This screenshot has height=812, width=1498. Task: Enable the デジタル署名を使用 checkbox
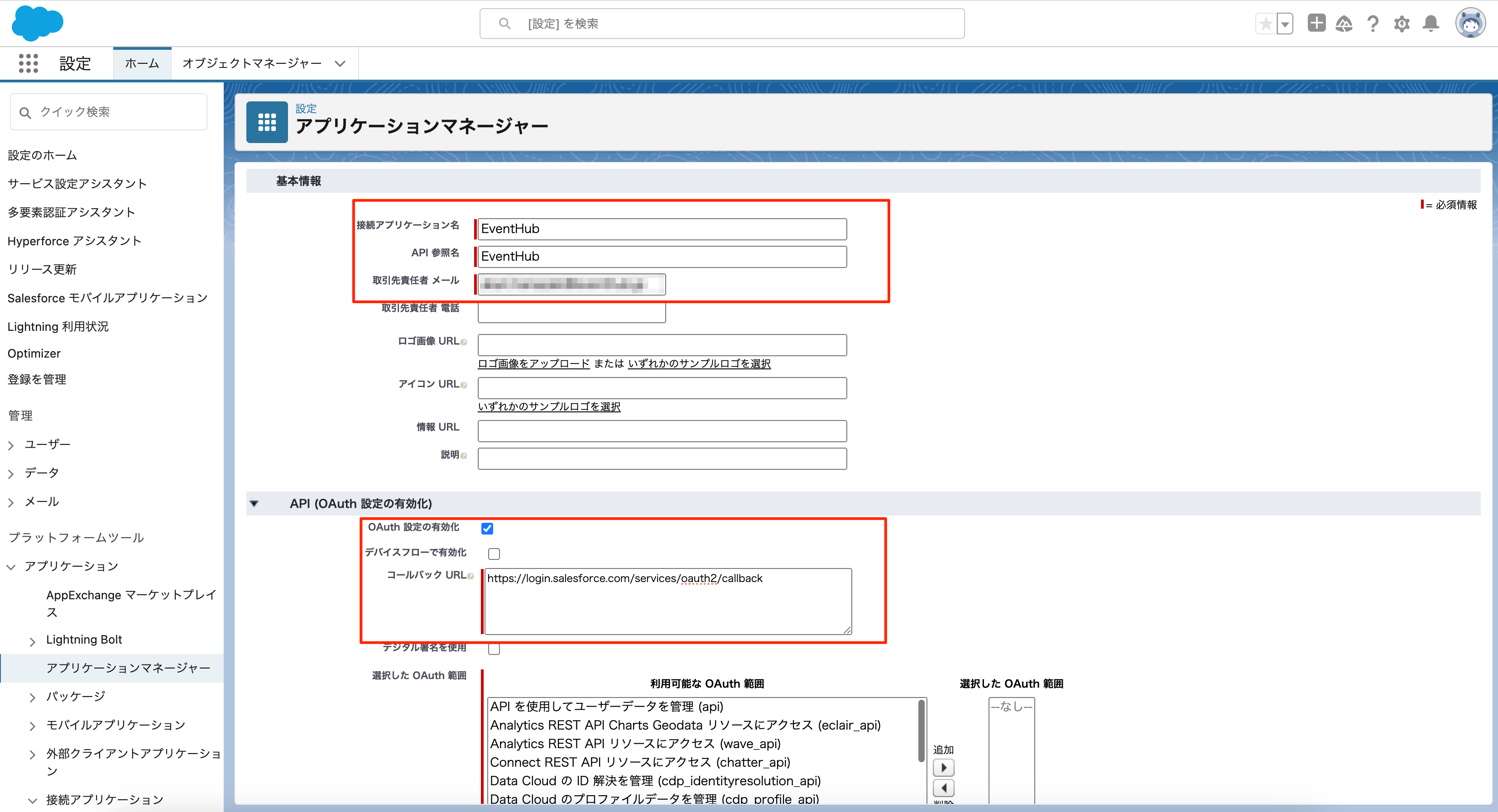[x=494, y=649]
